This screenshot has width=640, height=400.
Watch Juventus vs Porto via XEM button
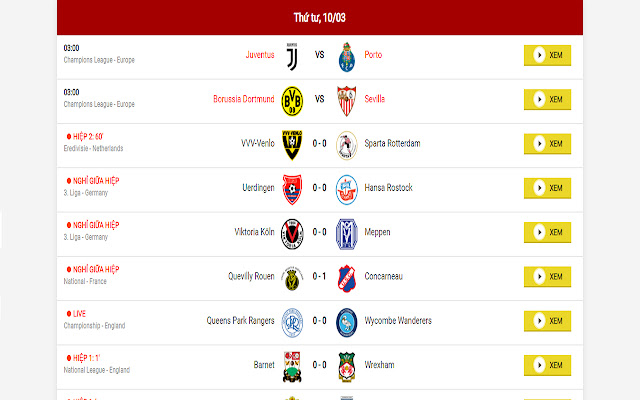pos(547,55)
